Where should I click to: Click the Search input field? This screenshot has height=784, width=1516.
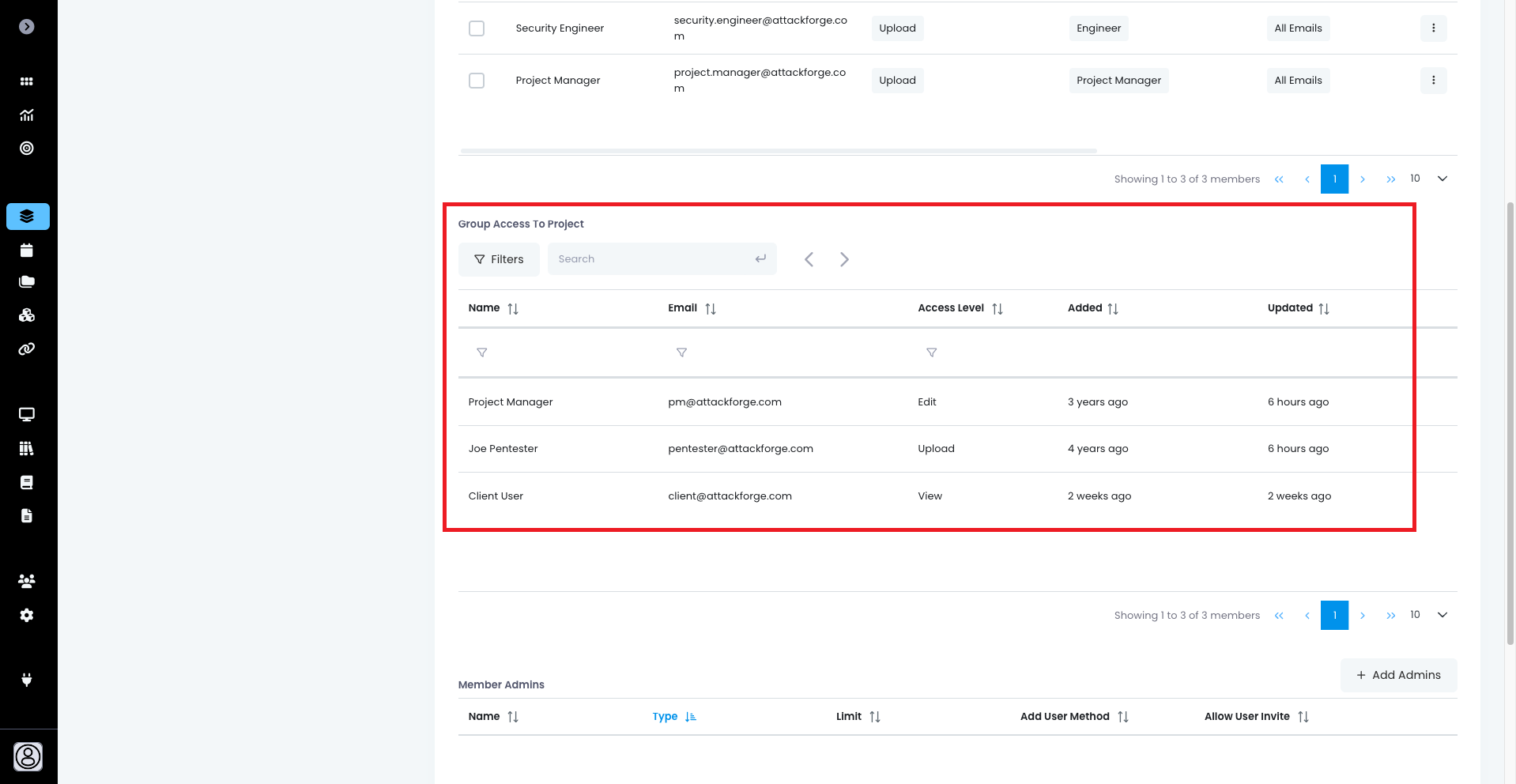click(653, 259)
